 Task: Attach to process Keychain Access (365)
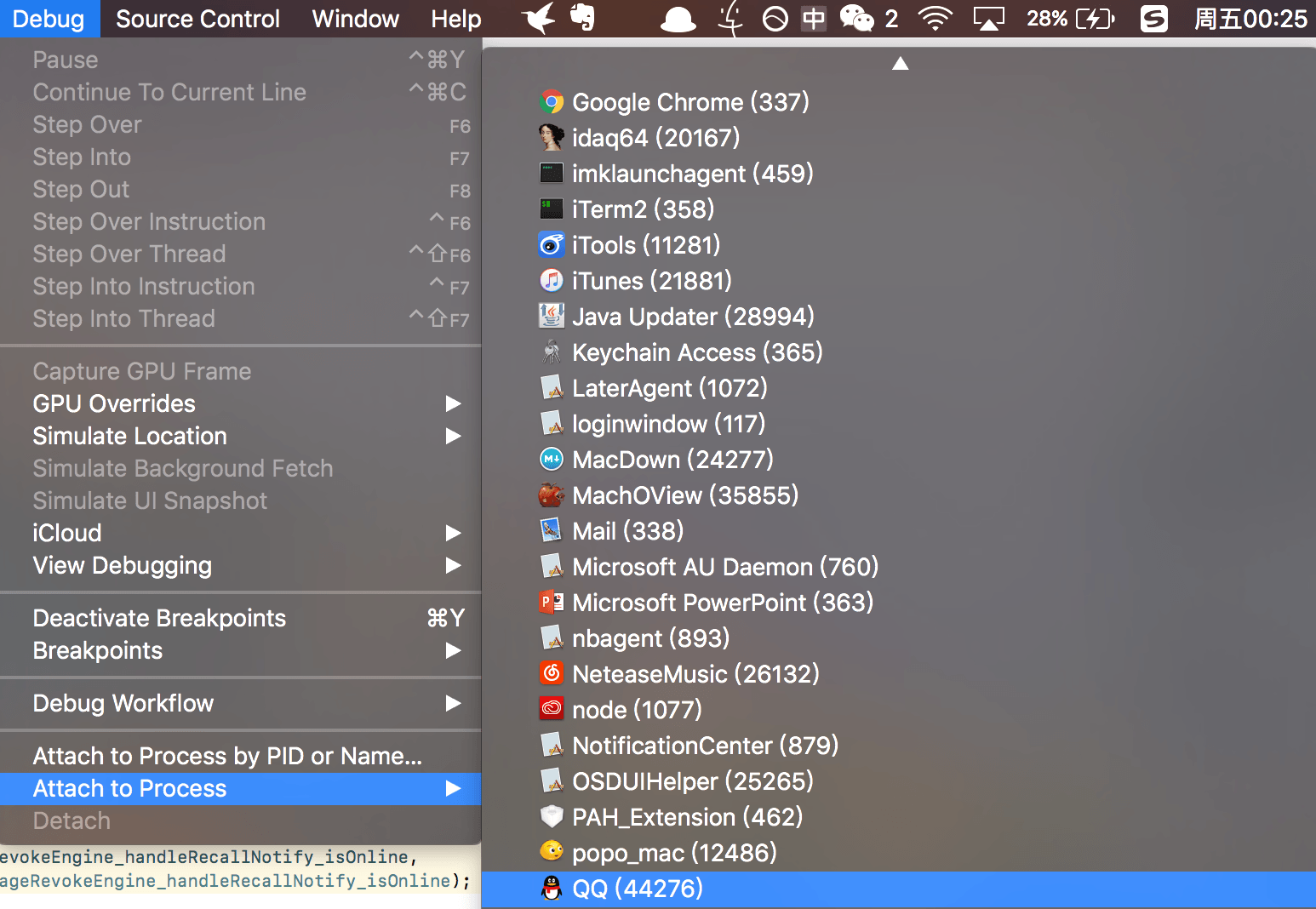point(899,352)
